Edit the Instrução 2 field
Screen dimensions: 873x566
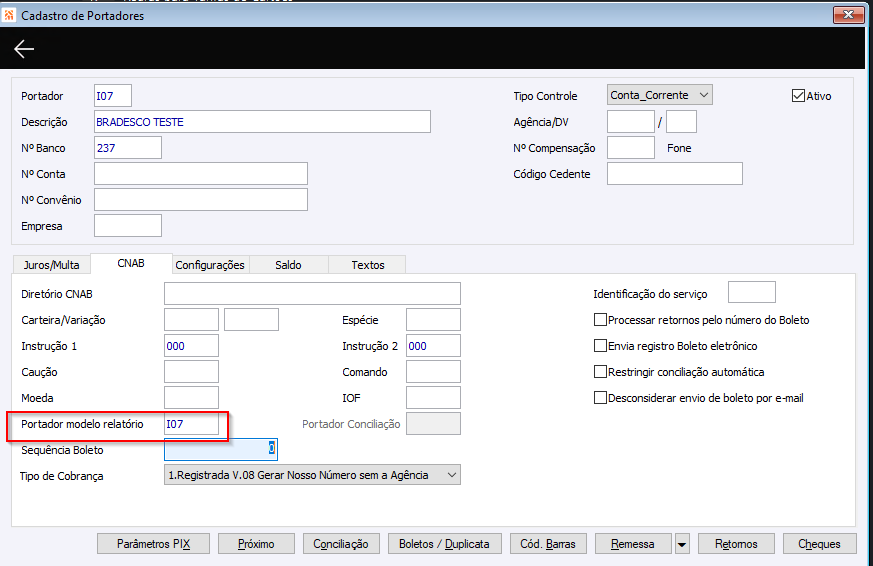pos(434,346)
